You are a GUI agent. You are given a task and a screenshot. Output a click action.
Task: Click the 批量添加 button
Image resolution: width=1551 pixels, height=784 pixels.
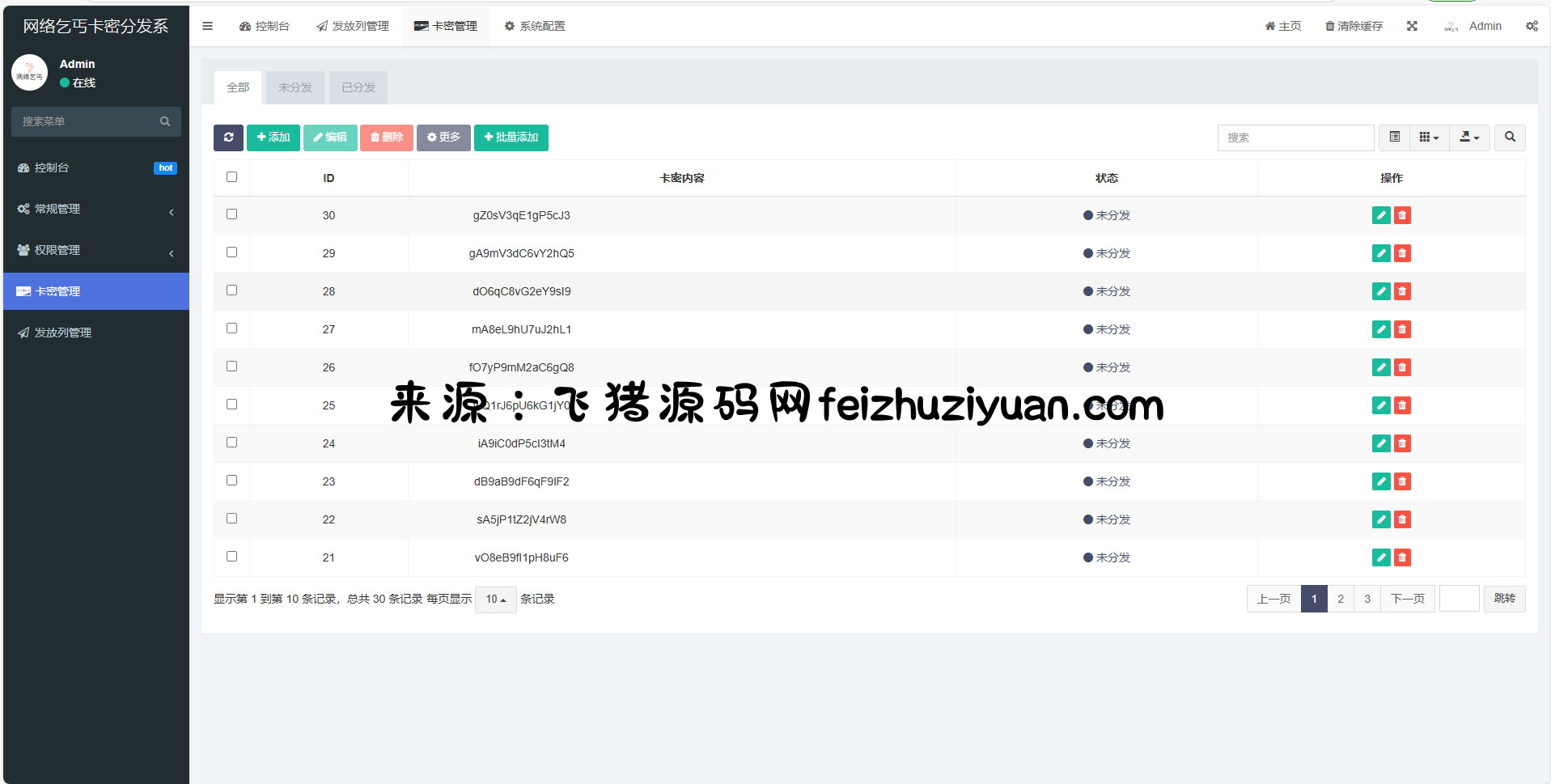511,138
